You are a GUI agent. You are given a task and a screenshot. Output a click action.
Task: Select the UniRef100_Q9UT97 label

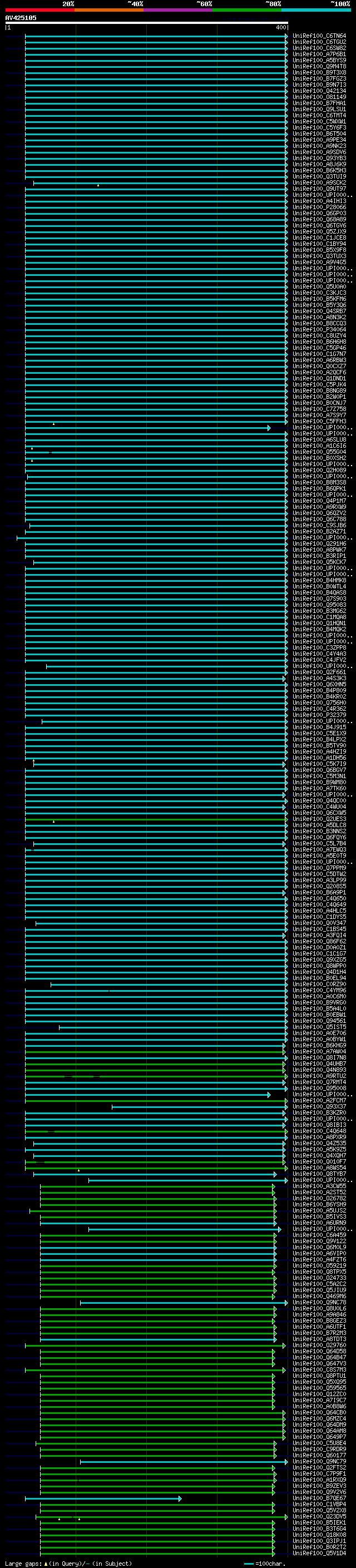[319, 189]
